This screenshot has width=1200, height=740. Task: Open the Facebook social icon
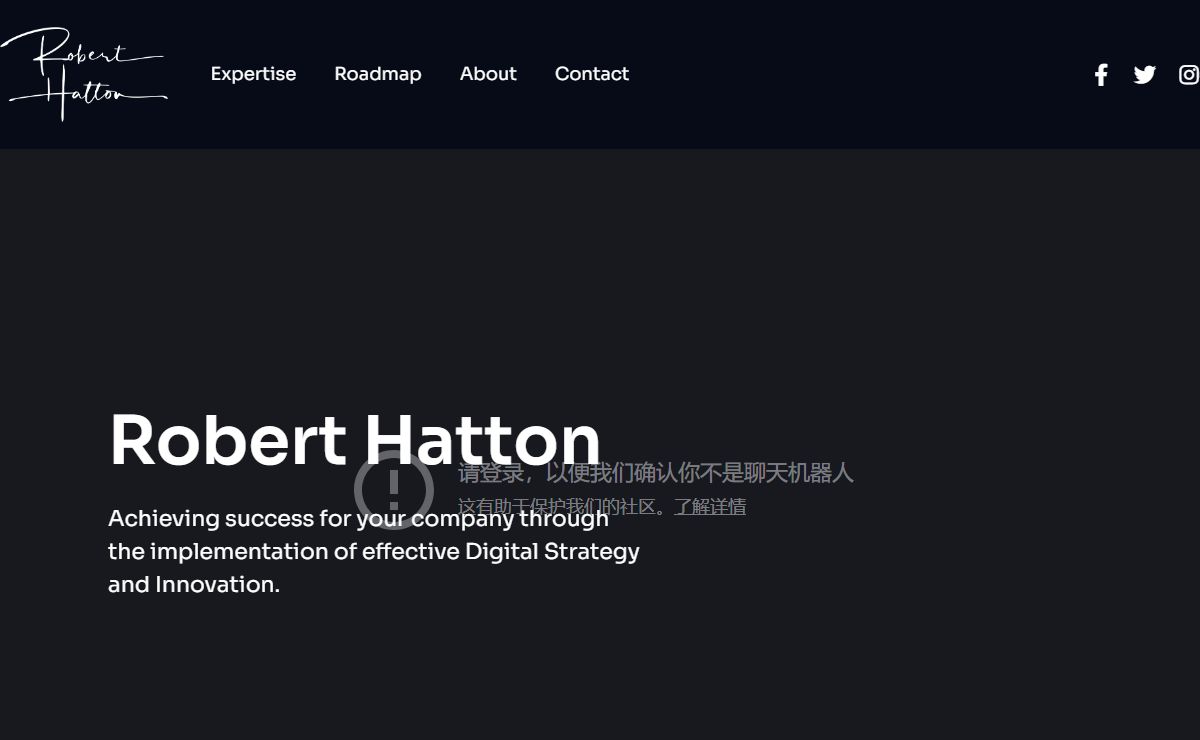(x=1101, y=75)
